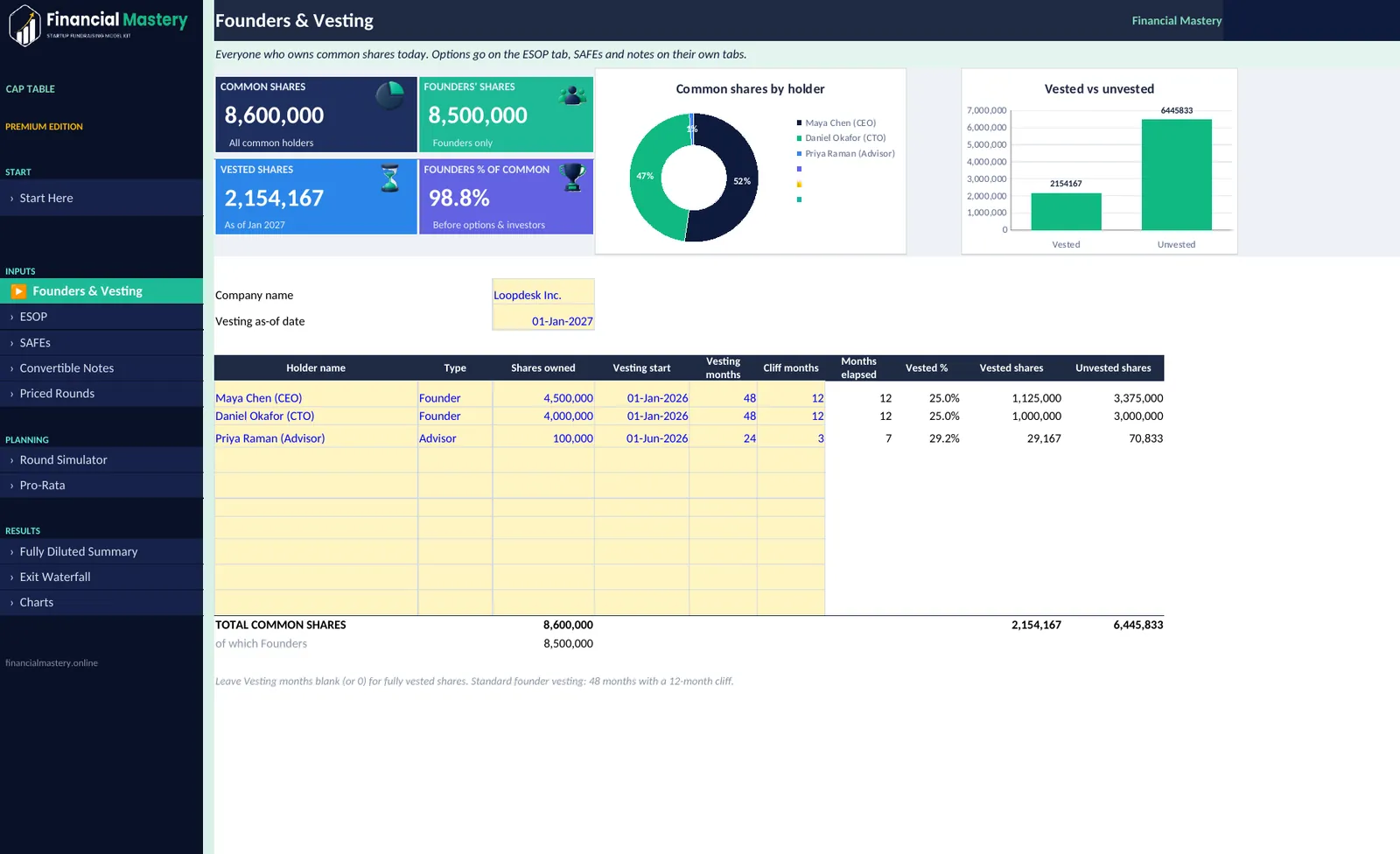Image resolution: width=1400 pixels, height=854 pixels.
Task: Click the 8,600,000 Common Shares value
Action: 274,115
